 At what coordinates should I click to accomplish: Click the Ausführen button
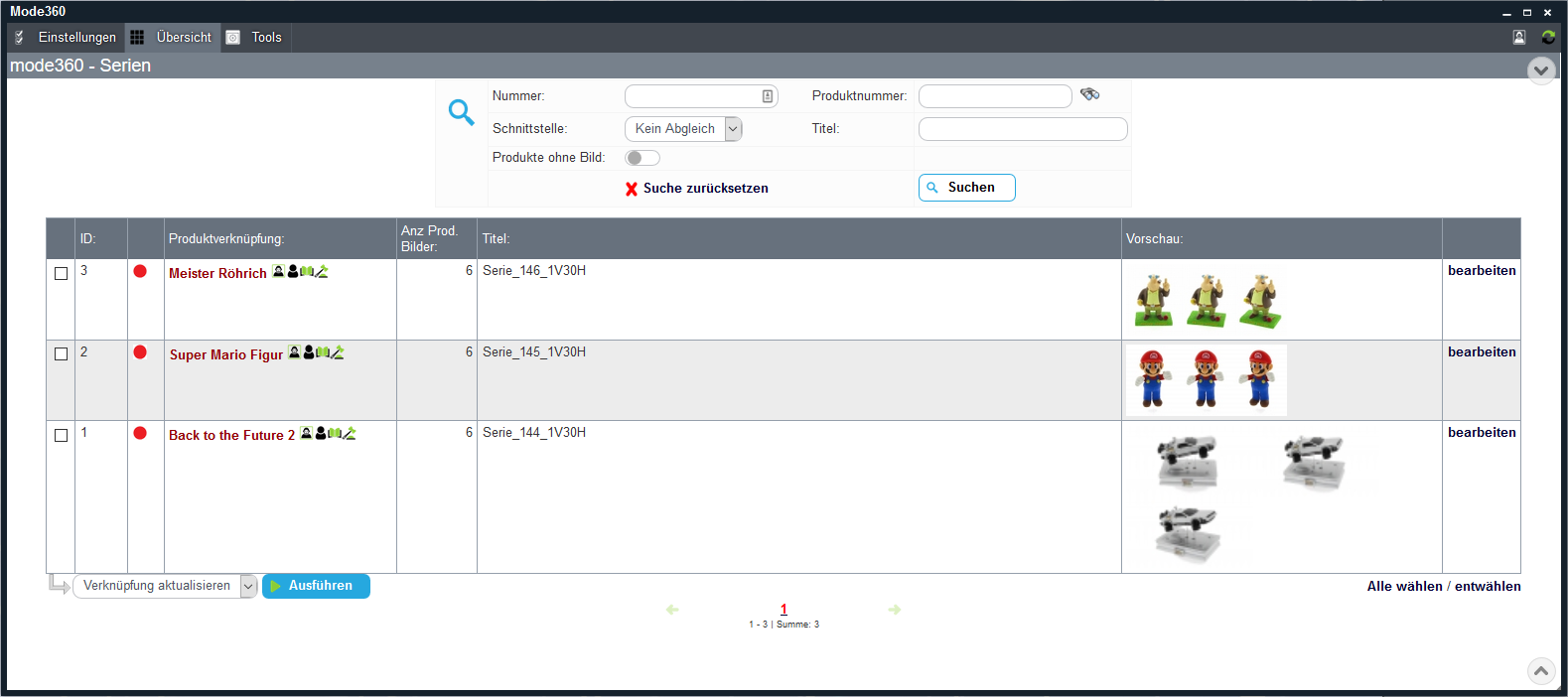click(x=316, y=586)
